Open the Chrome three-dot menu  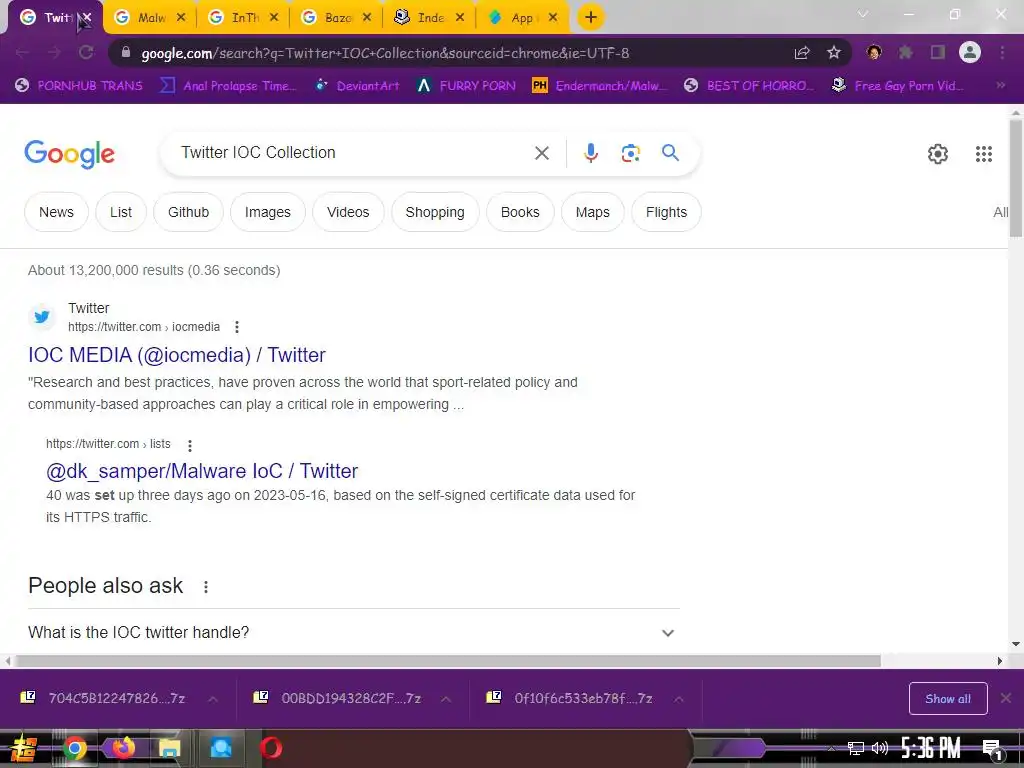pyautogui.click(x=1002, y=53)
